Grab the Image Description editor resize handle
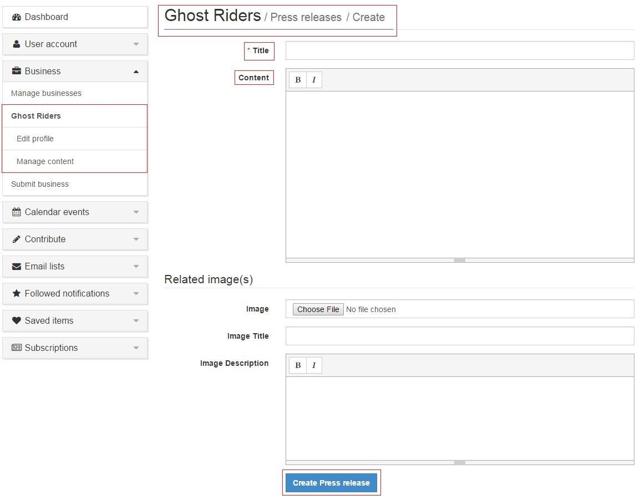 (460, 462)
